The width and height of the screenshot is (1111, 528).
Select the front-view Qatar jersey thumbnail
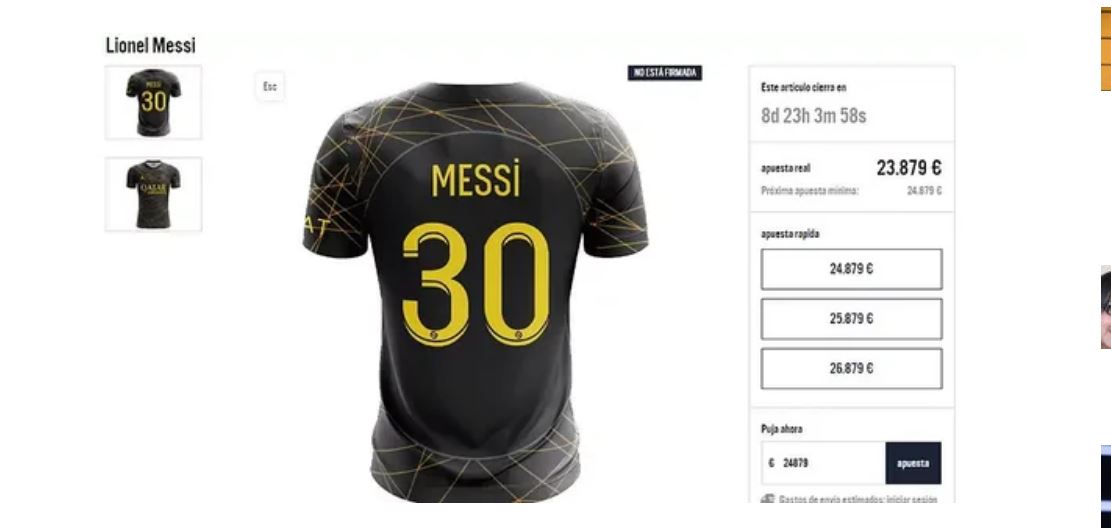(154, 194)
